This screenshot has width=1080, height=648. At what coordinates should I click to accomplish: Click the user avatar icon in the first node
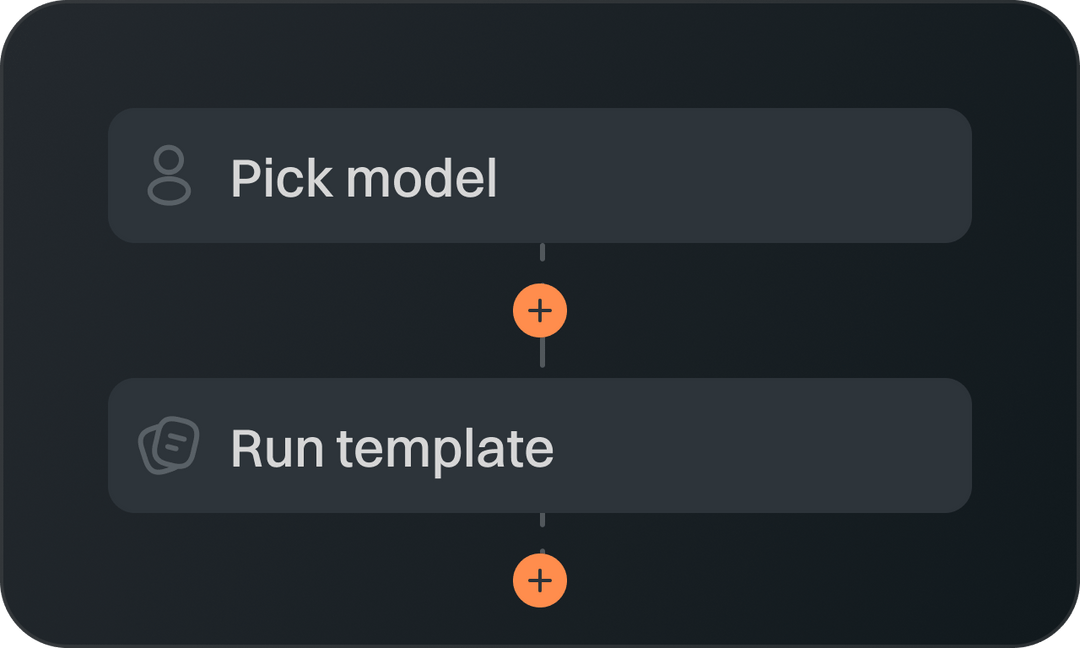[170, 176]
